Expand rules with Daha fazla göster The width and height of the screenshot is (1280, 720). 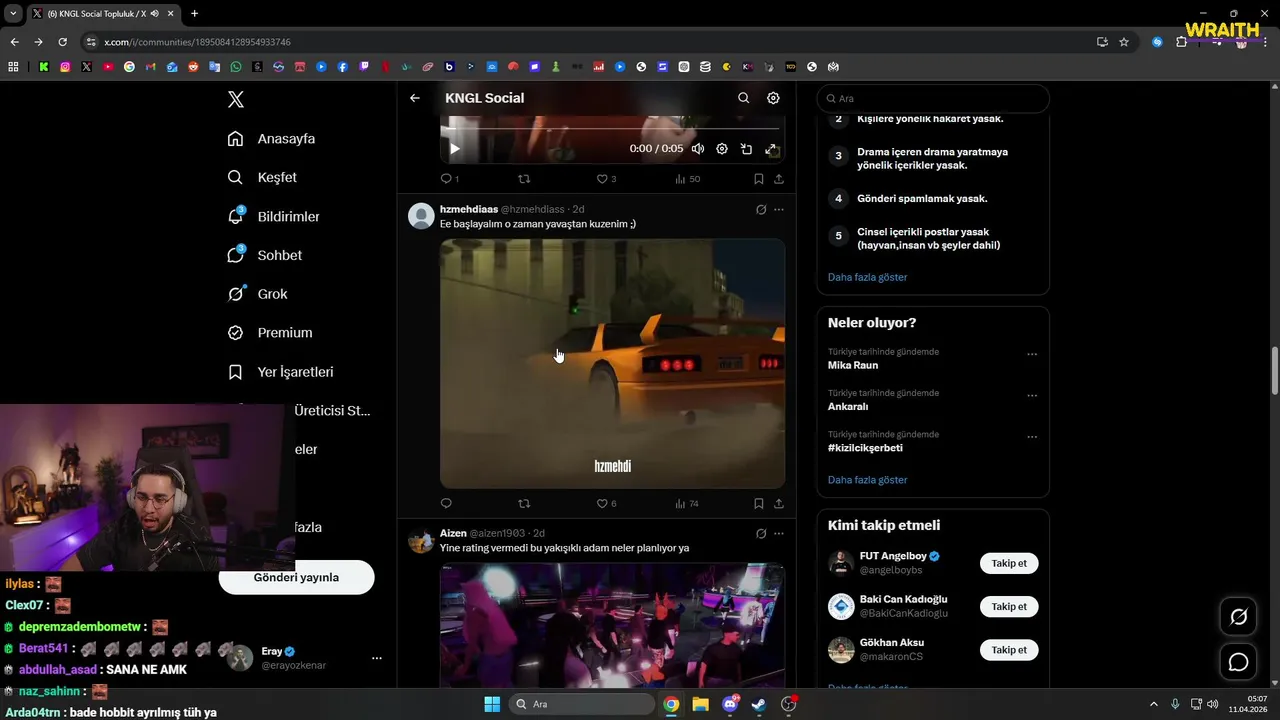[x=867, y=277]
